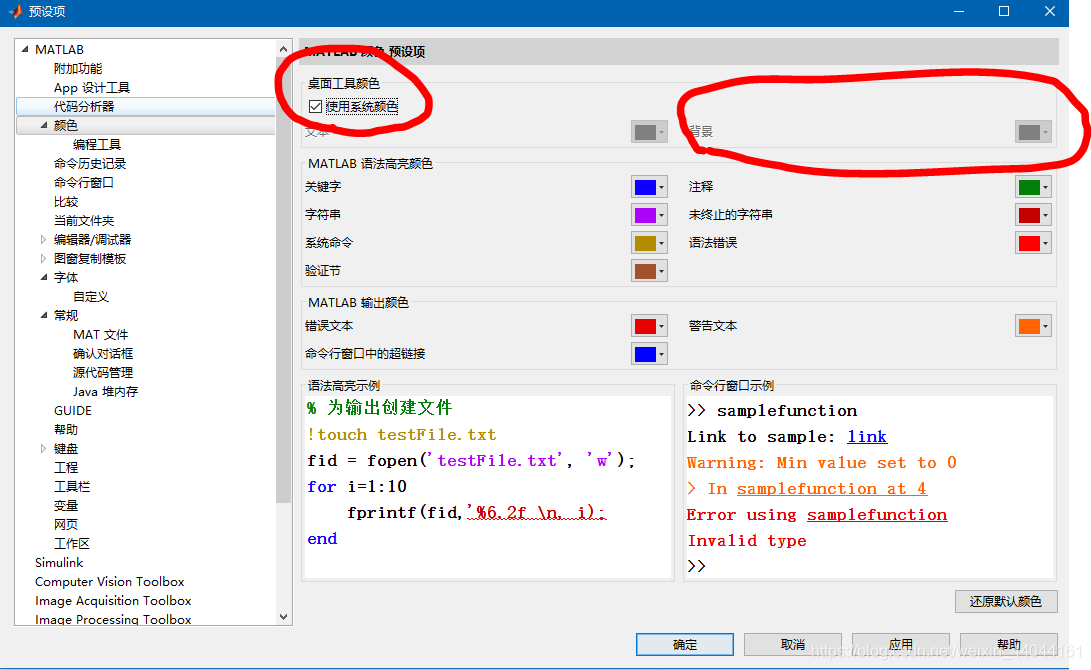The height and width of the screenshot is (670, 1091).
Task: Close the 预设项 window
Action: [x=1050, y=11]
